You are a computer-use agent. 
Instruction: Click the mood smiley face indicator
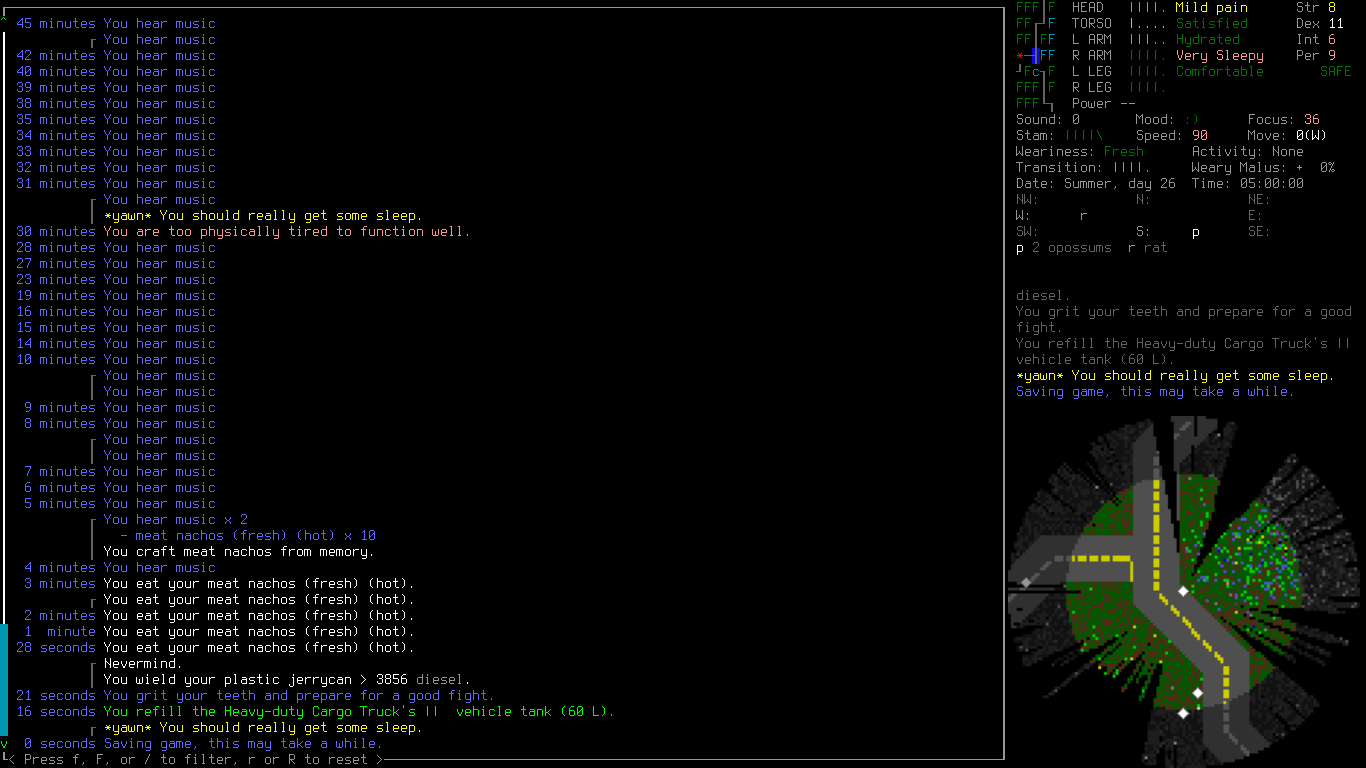click(1191, 119)
